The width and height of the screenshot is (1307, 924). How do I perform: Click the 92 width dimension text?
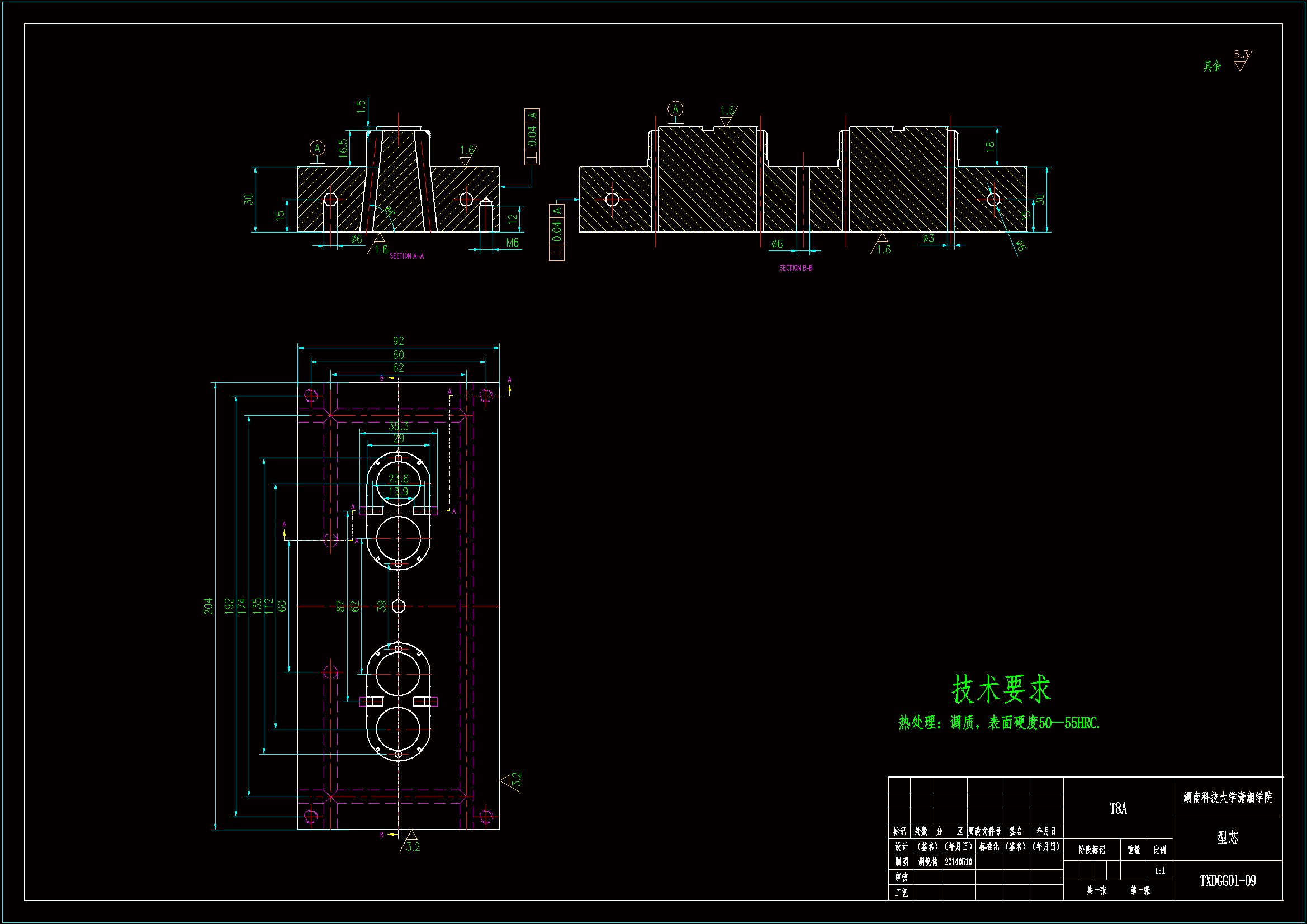(398, 340)
